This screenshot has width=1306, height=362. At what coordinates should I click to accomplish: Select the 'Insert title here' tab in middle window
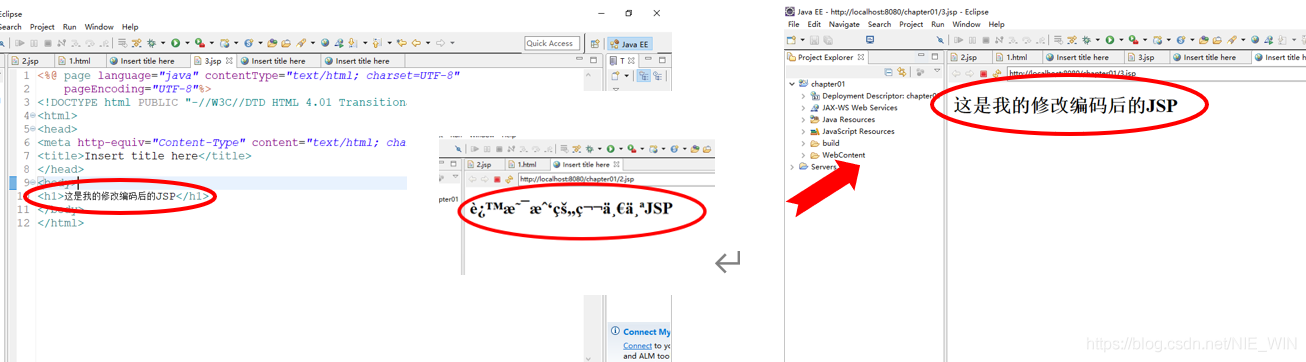coord(586,164)
